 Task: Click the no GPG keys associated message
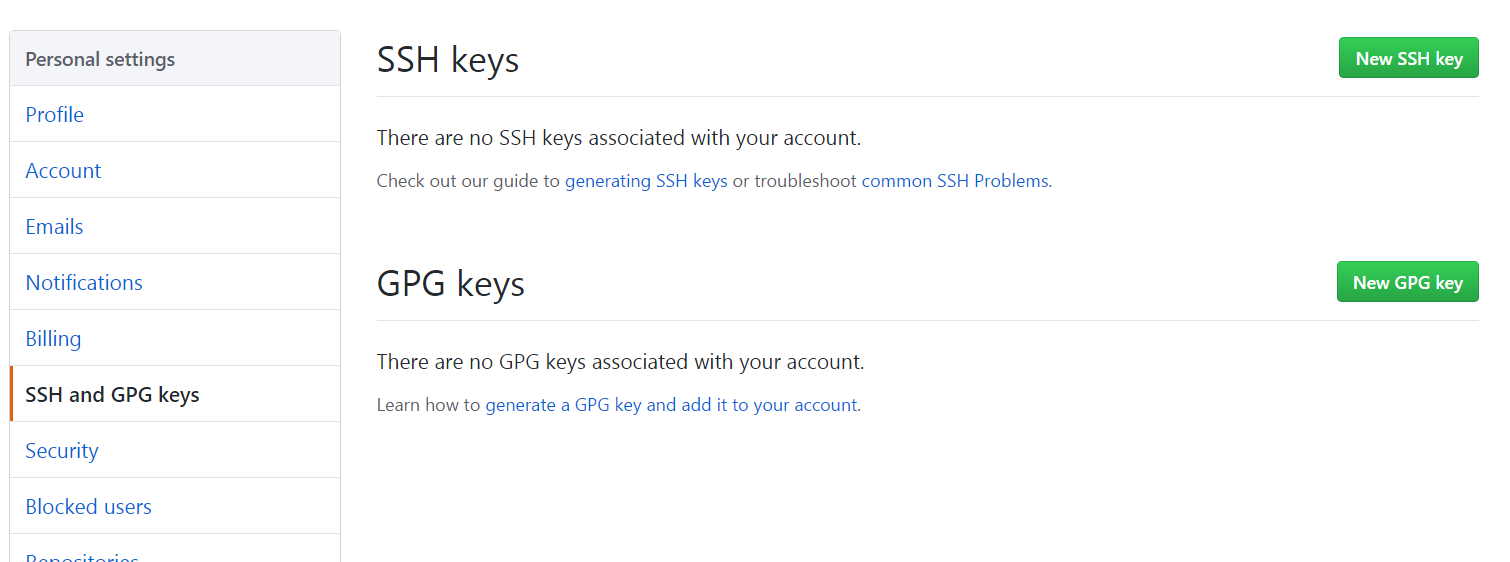coord(620,362)
